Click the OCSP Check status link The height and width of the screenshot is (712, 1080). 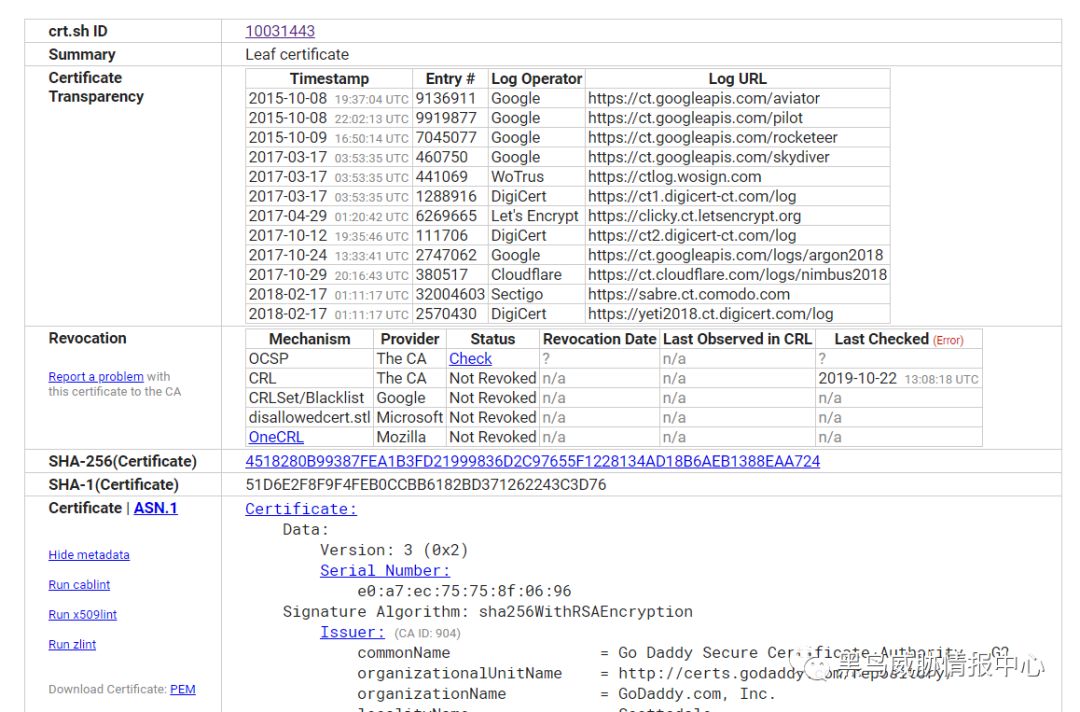point(470,359)
